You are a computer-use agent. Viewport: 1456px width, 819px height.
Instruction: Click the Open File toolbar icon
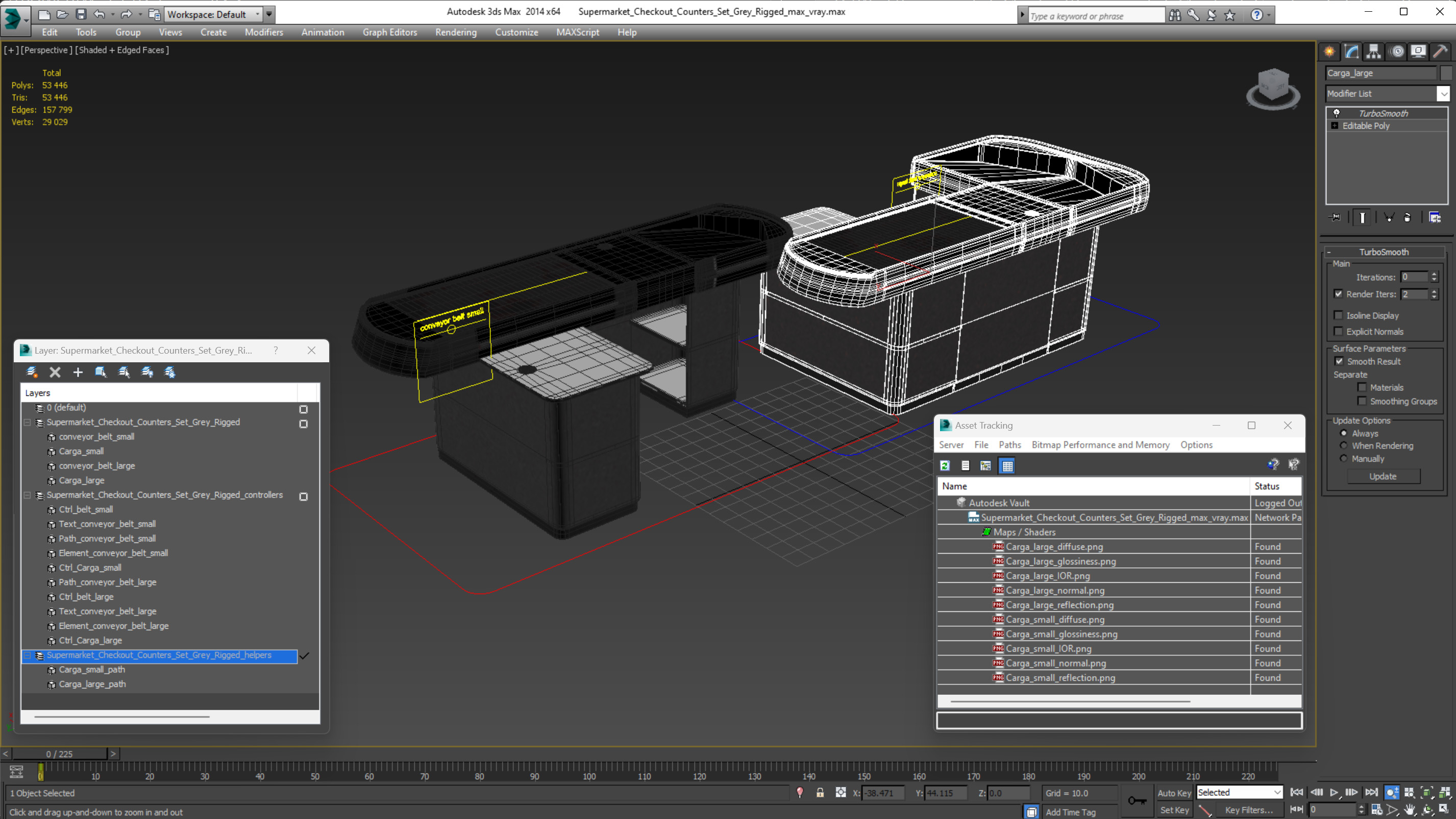tap(62, 14)
